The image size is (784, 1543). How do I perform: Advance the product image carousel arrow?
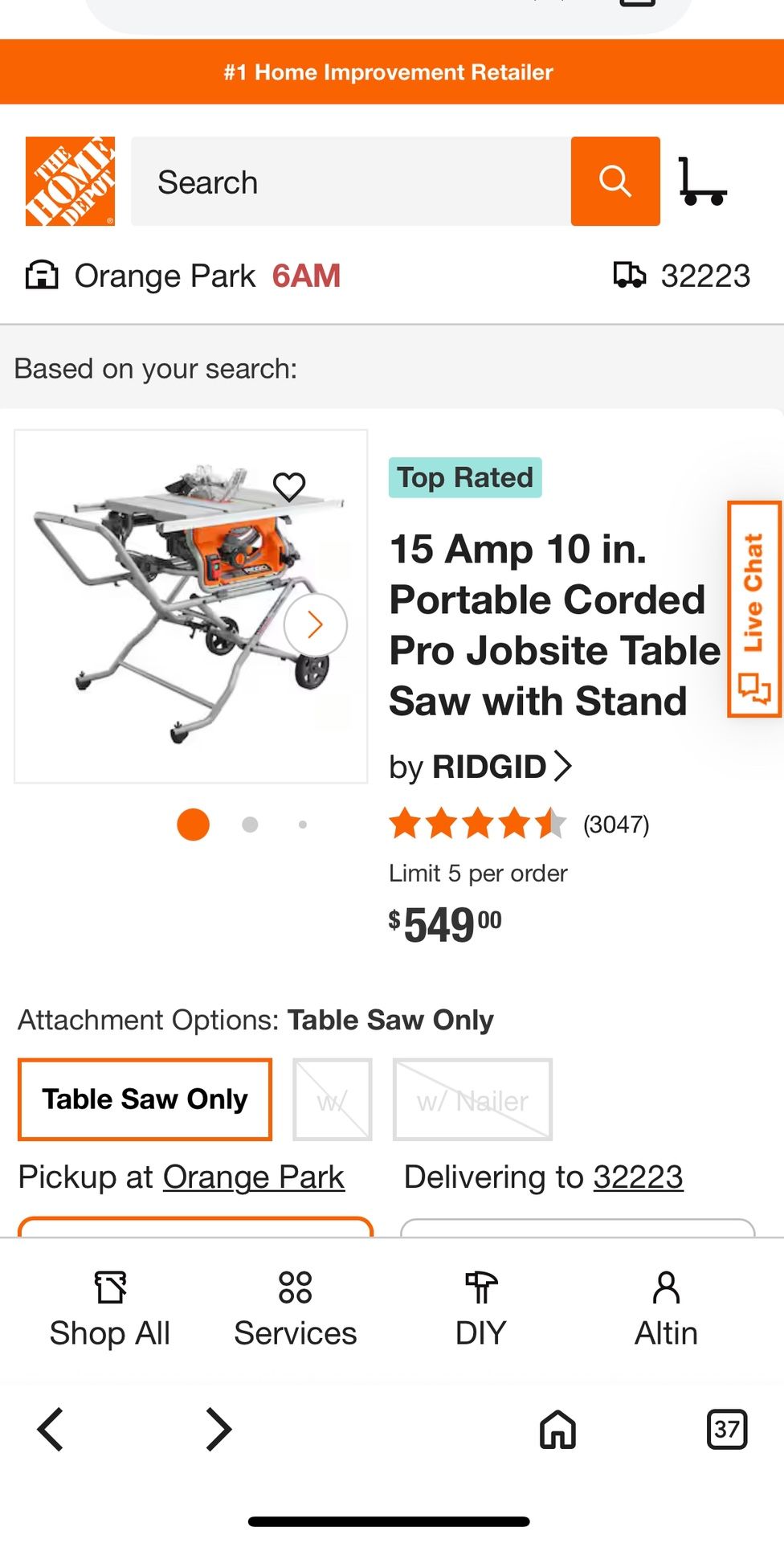(x=315, y=624)
